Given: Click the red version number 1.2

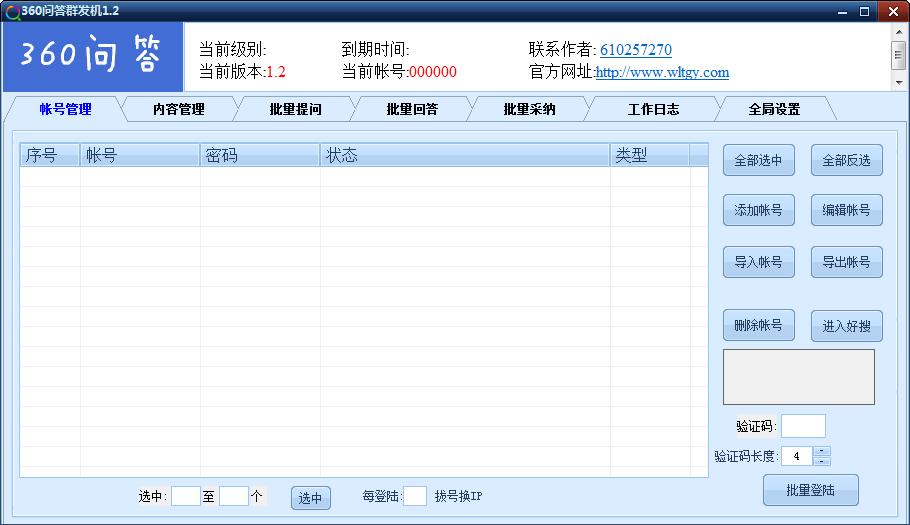Looking at the screenshot, I should click(276, 72).
